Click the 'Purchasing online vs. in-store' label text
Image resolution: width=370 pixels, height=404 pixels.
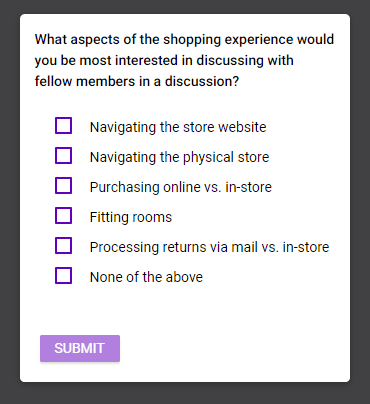(181, 187)
